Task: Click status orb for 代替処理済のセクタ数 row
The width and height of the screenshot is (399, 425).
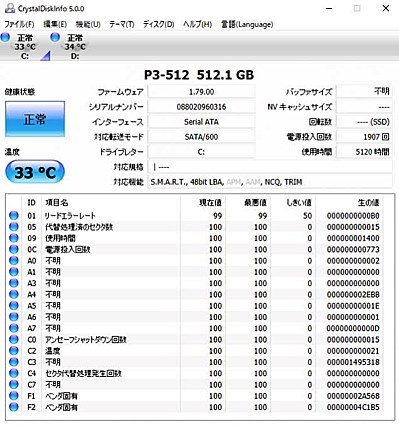Action: pos(14,227)
